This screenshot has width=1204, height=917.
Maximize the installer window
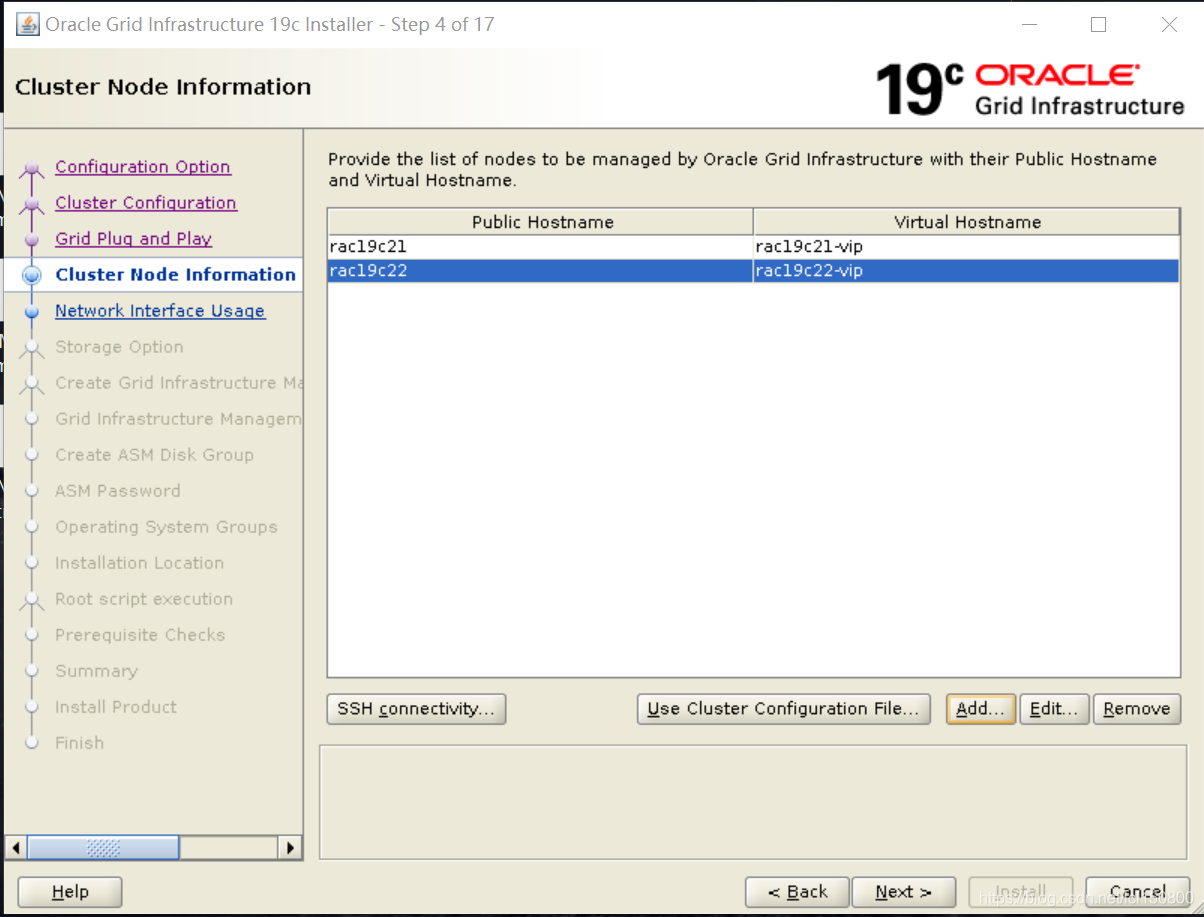click(x=1098, y=25)
